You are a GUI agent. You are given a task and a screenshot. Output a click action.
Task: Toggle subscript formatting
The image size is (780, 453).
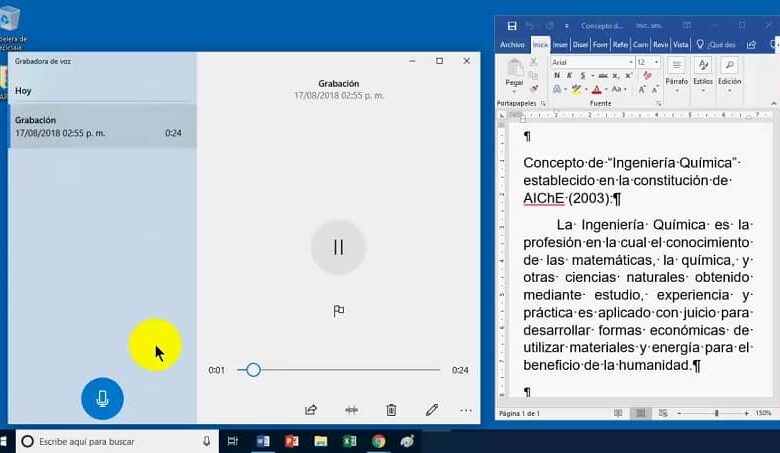(x=616, y=76)
